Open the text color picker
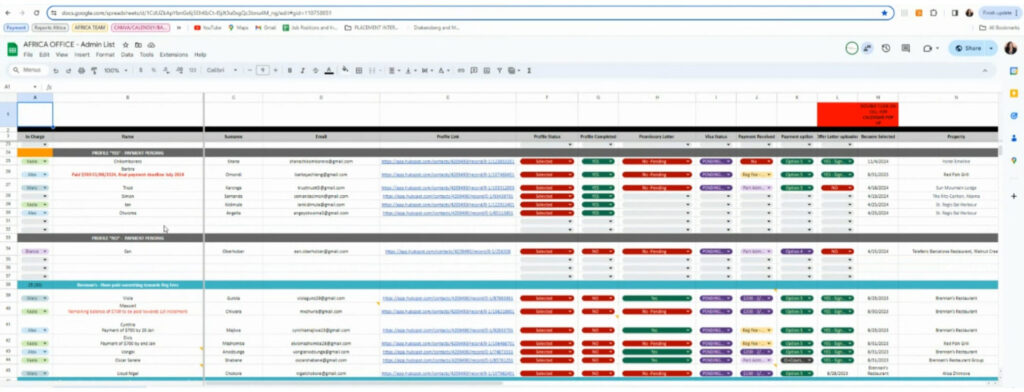Image resolution: width=1024 pixels, height=392 pixels. 328,70
